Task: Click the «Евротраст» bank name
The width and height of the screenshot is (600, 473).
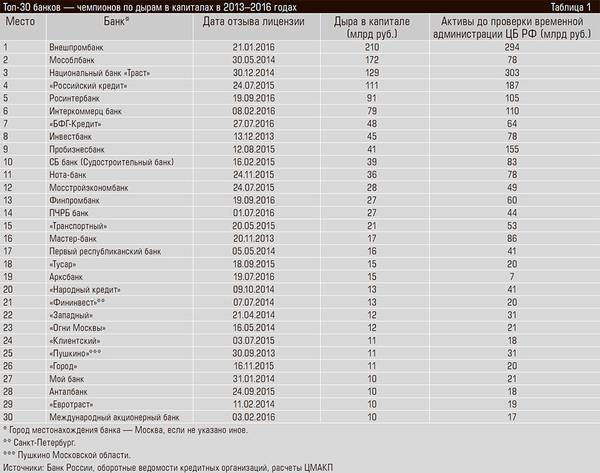Action: pos(71,404)
